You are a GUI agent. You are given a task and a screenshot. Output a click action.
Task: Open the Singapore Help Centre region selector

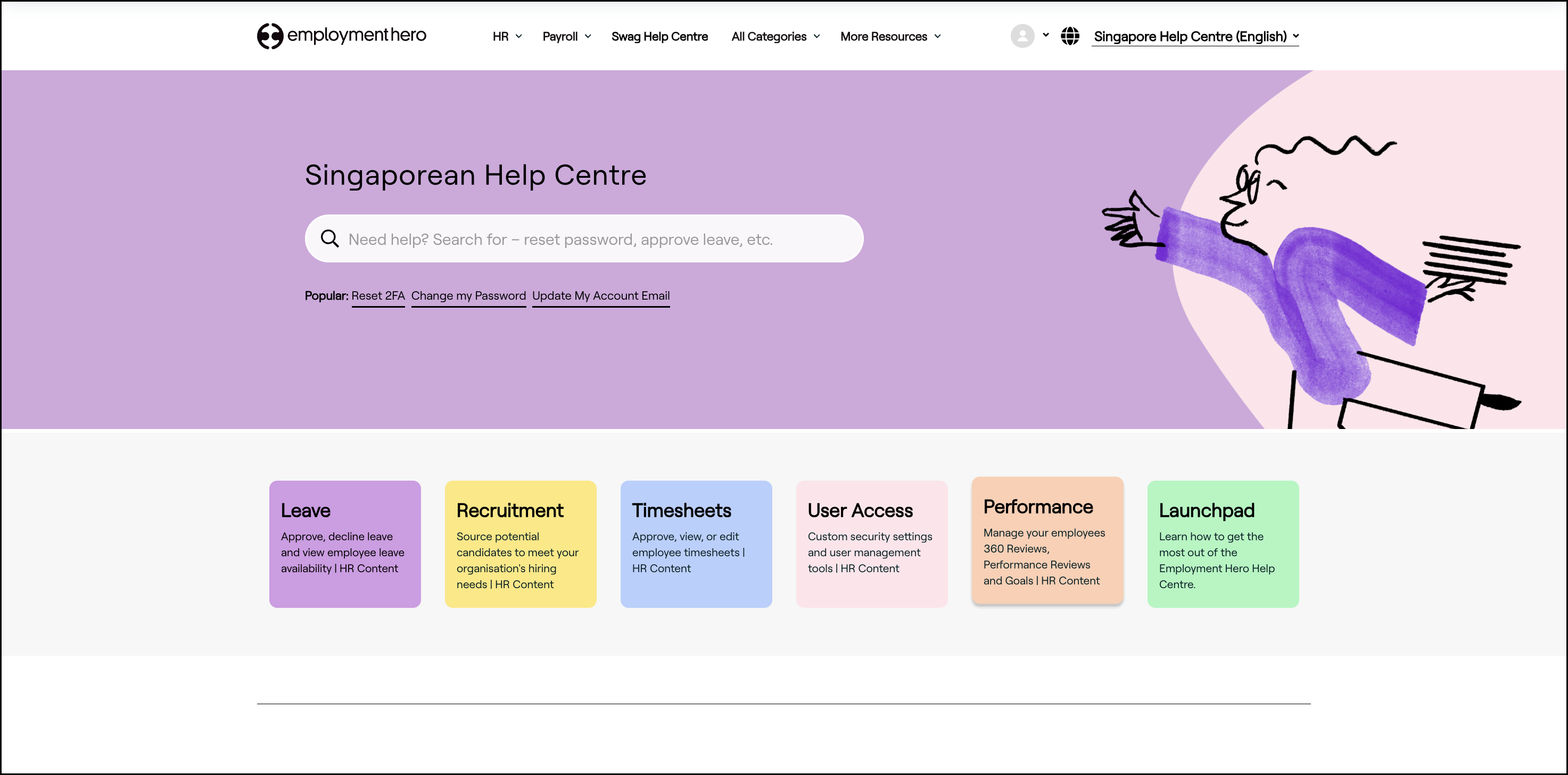1195,37
